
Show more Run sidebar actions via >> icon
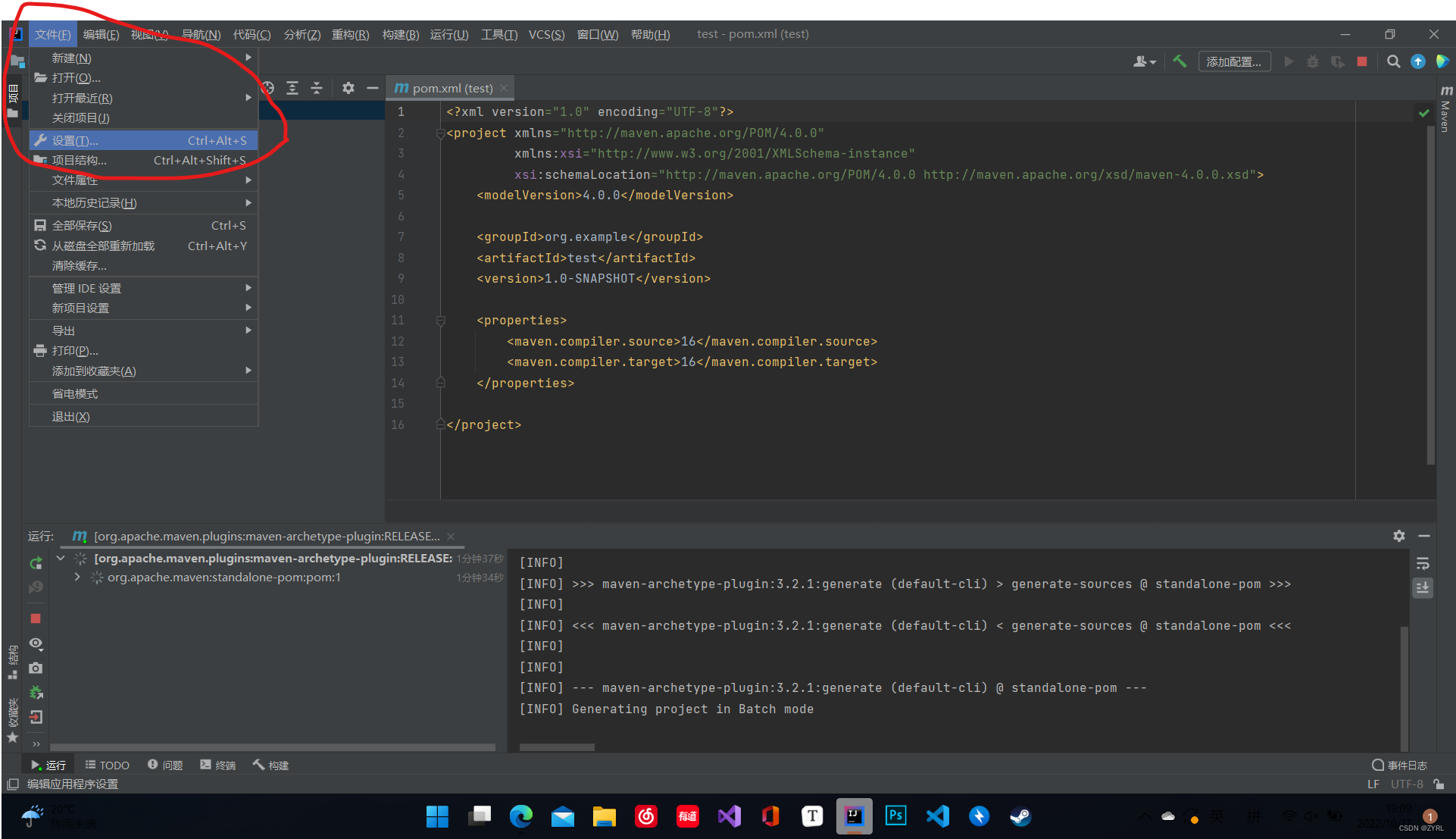click(x=36, y=744)
